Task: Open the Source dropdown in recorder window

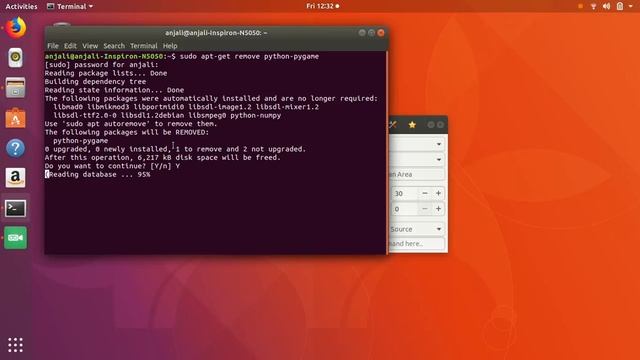Action: pyautogui.click(x=416, y=229)
